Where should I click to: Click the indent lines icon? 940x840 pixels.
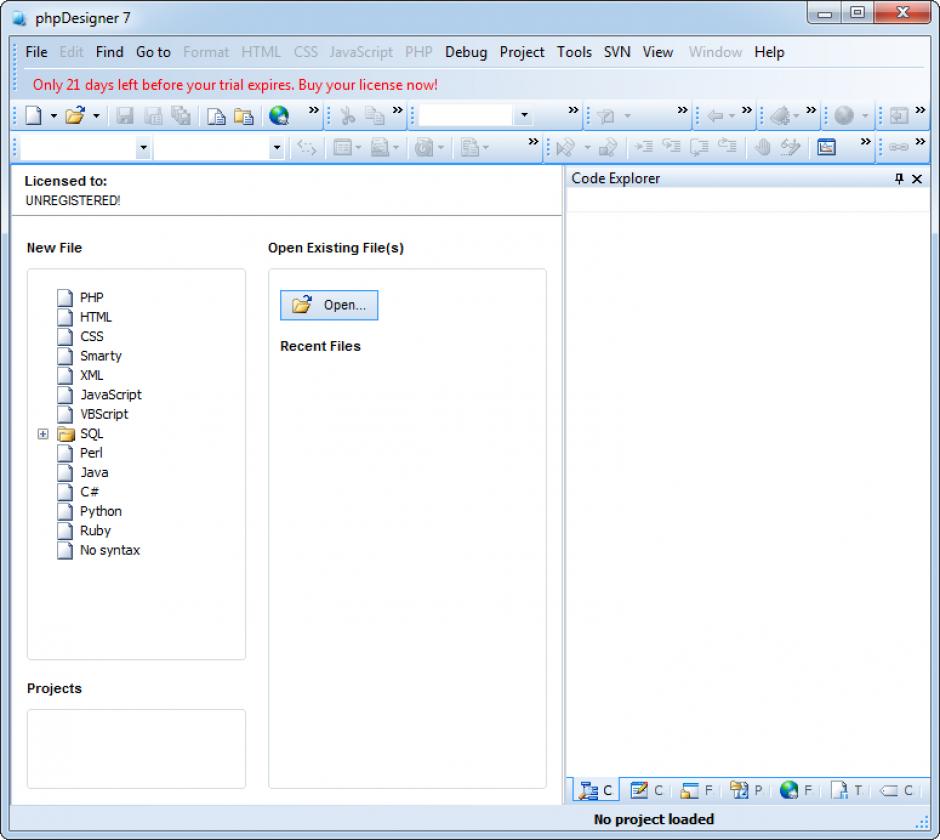click(x=644, y=146)
